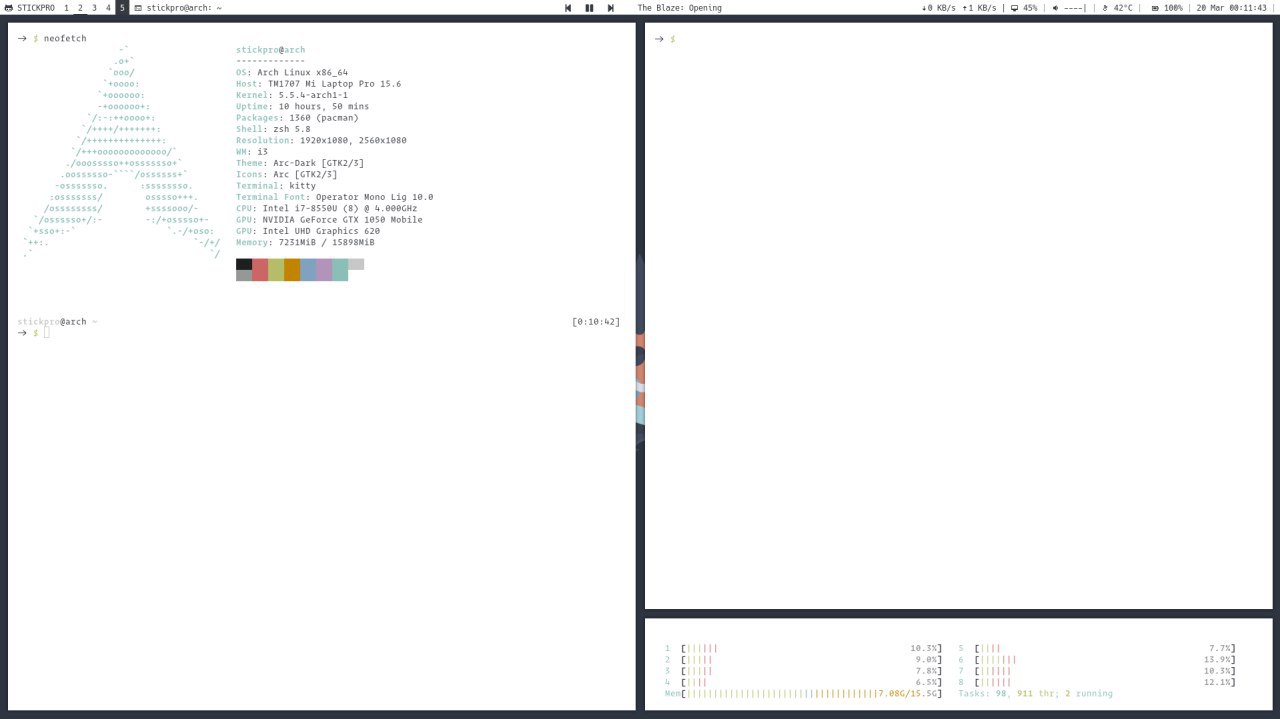Click CPU 3 usage bar in htop

coord(811,671)
